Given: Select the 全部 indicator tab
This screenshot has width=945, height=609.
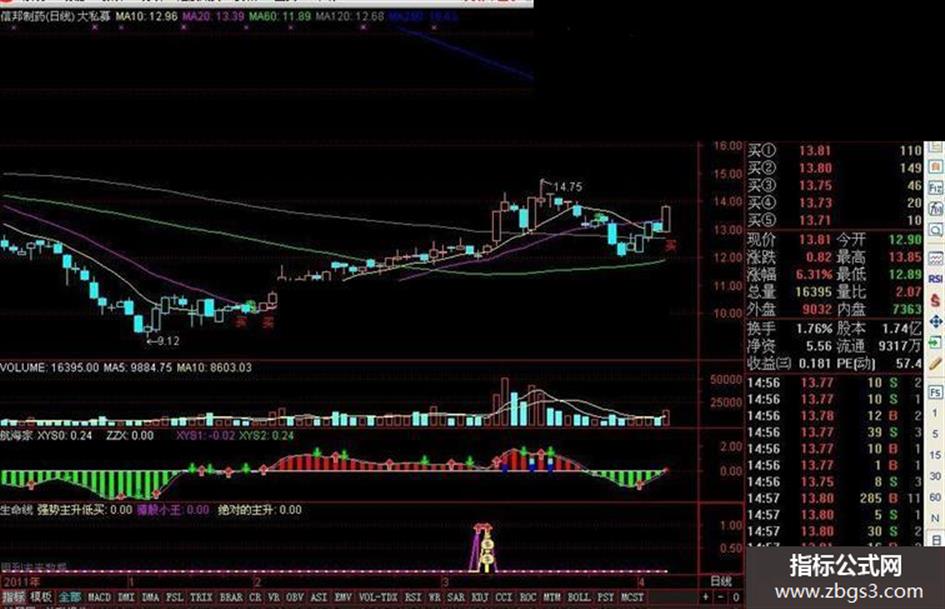Looking at the screenshot, I should [69, 597].
